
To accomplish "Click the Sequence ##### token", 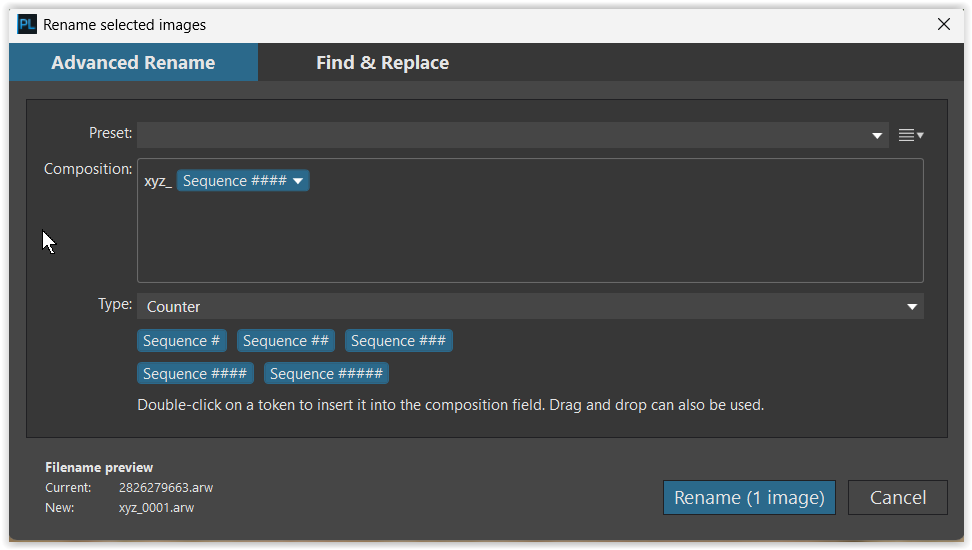I will pyautogui.click(x=326, y=374).
